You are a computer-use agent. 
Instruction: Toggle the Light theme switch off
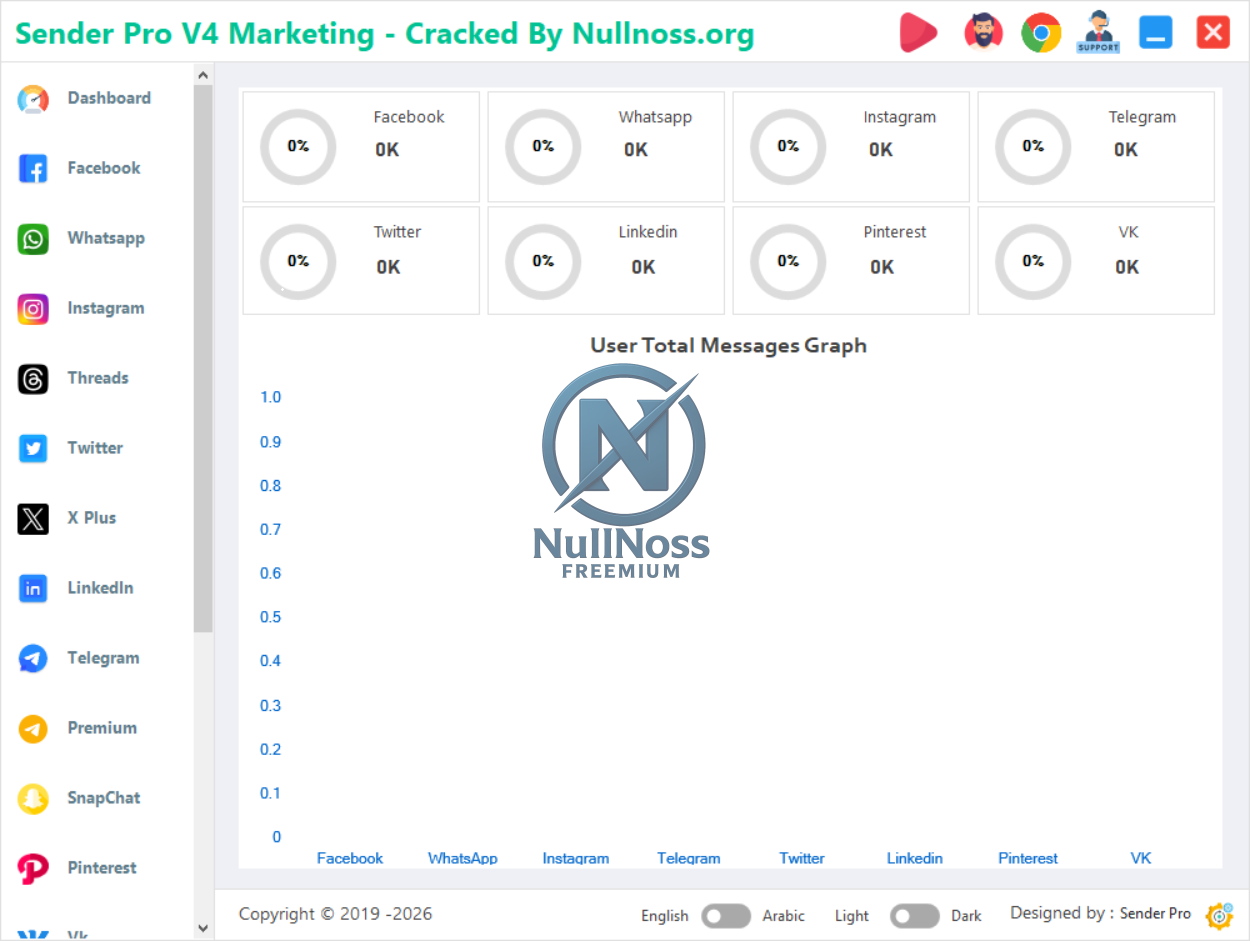913,916
